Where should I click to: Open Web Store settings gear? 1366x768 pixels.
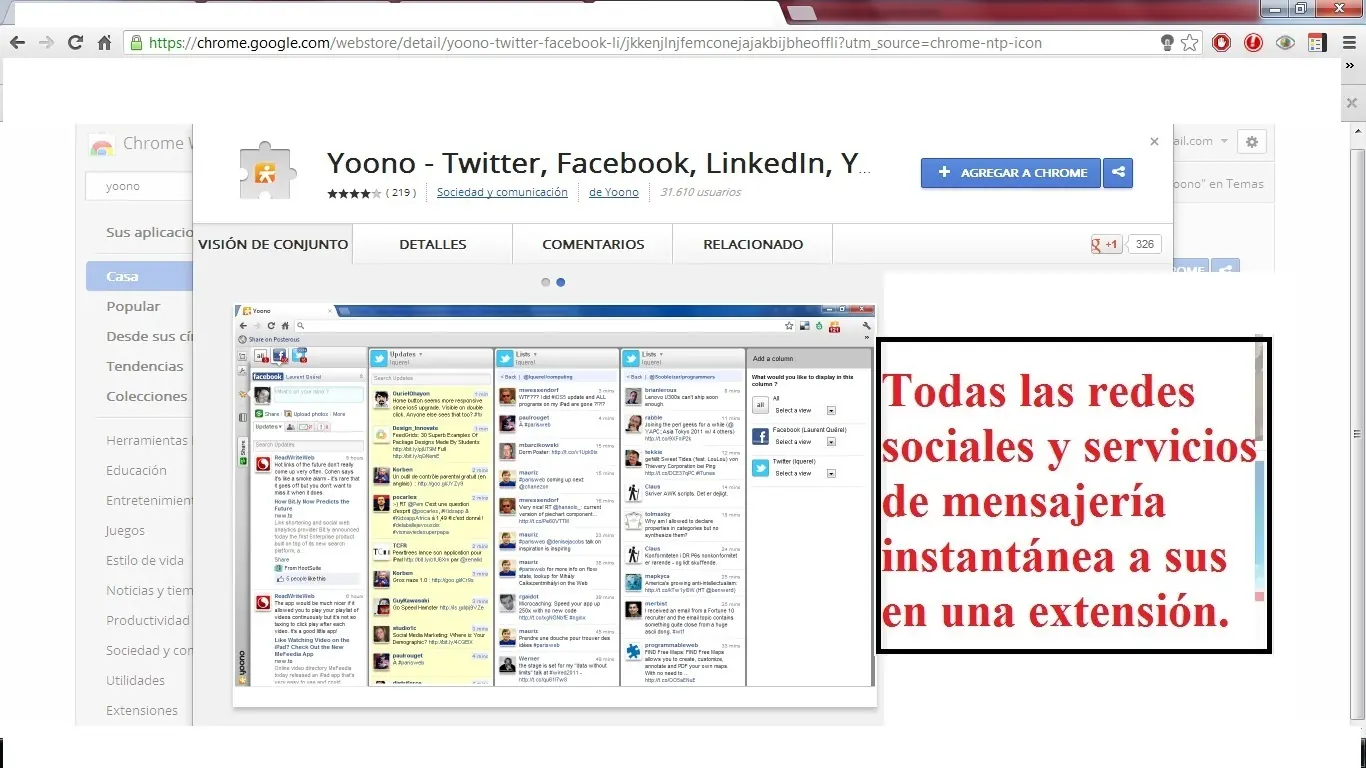click(1252, 142)
